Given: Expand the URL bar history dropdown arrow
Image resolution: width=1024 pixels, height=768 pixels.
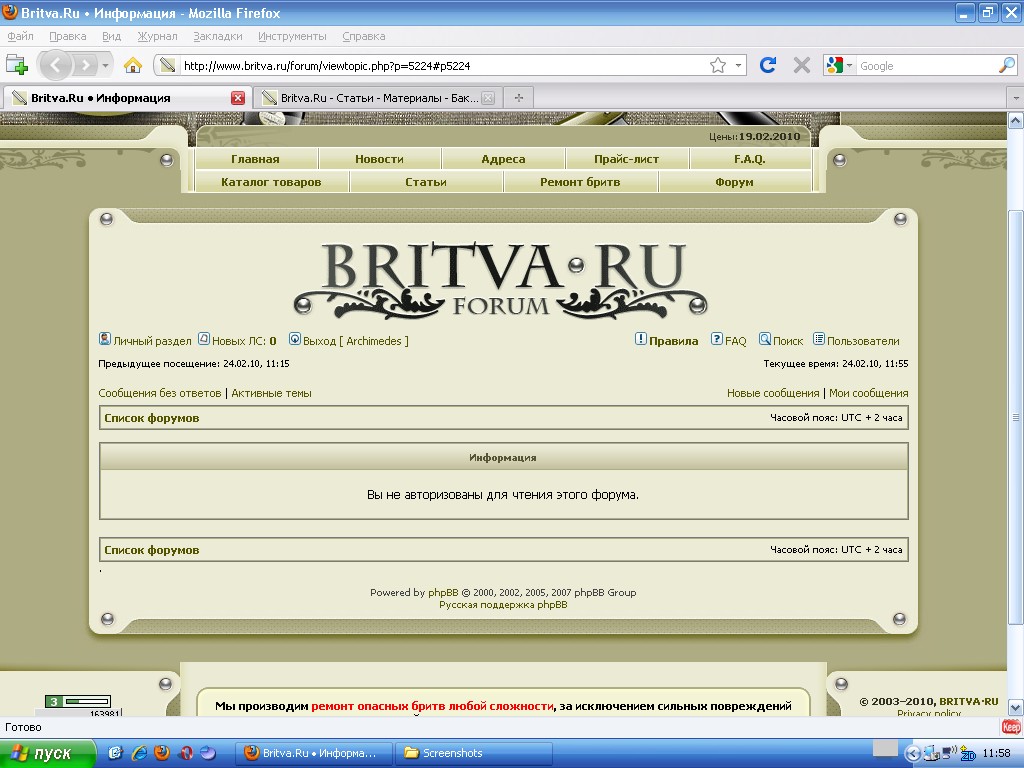Looking at the screenshot, I should tap(739, 66).
